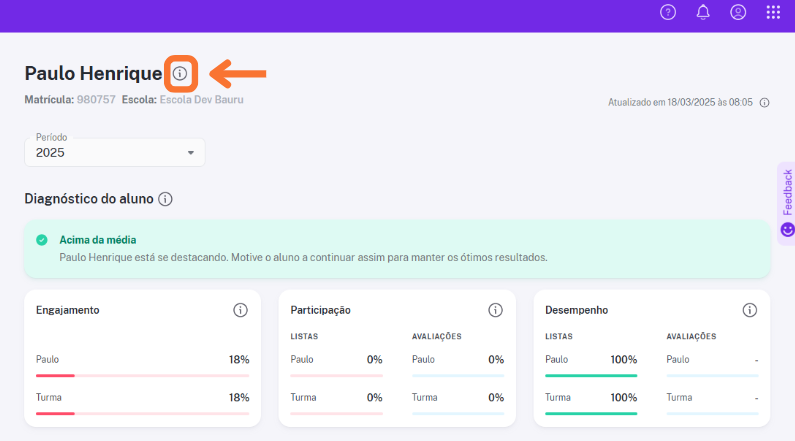795x441 pixels.
Task: Click Paulo's Desempenho Listas green bar
Action: pyautogui.click(x=591, y=375)
